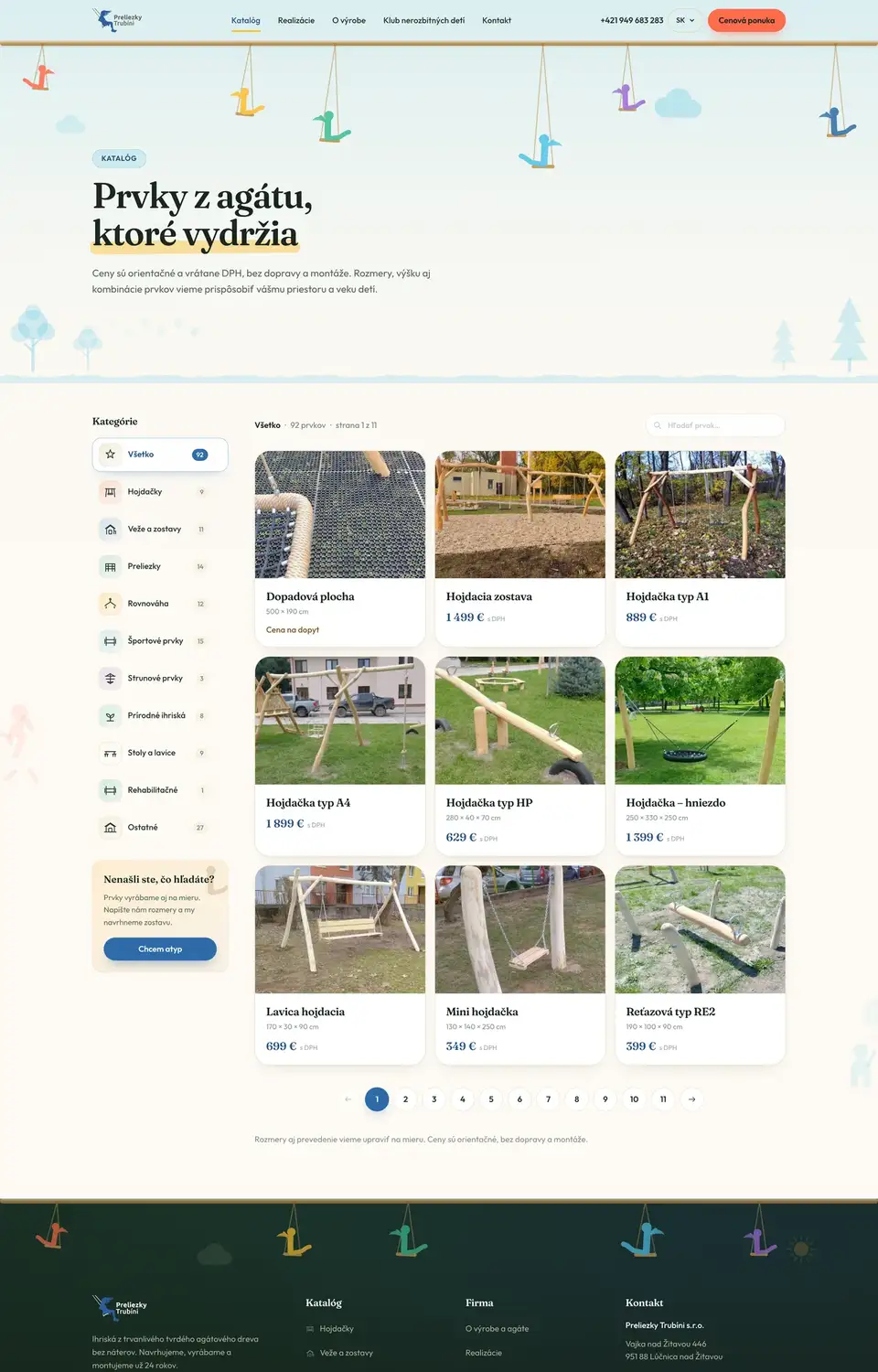Navigate to Realizácie in the top menu

pos(296,20)
